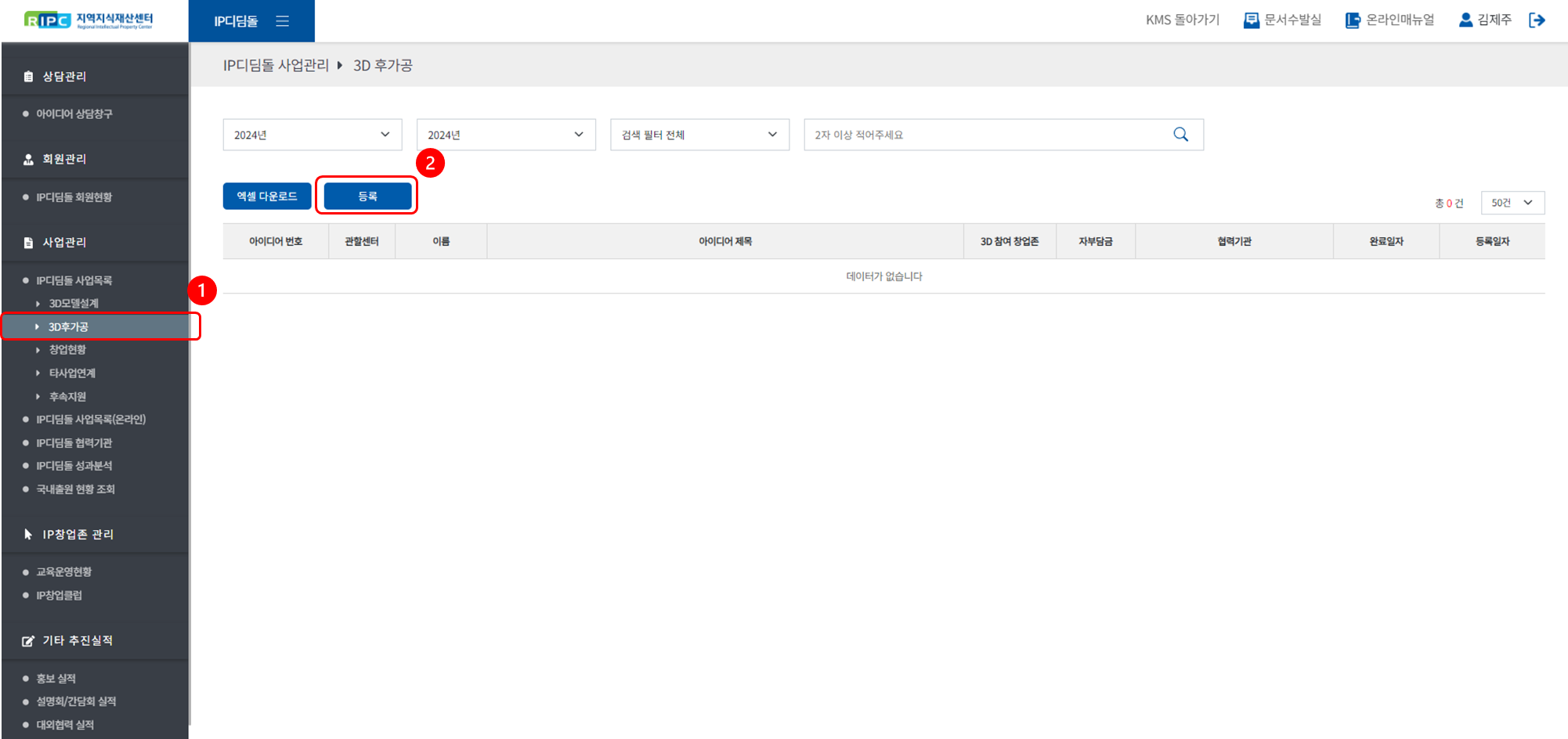
Task: Expand the 검색 필터 전체 dropdown
Action: [x=699, y=135]
